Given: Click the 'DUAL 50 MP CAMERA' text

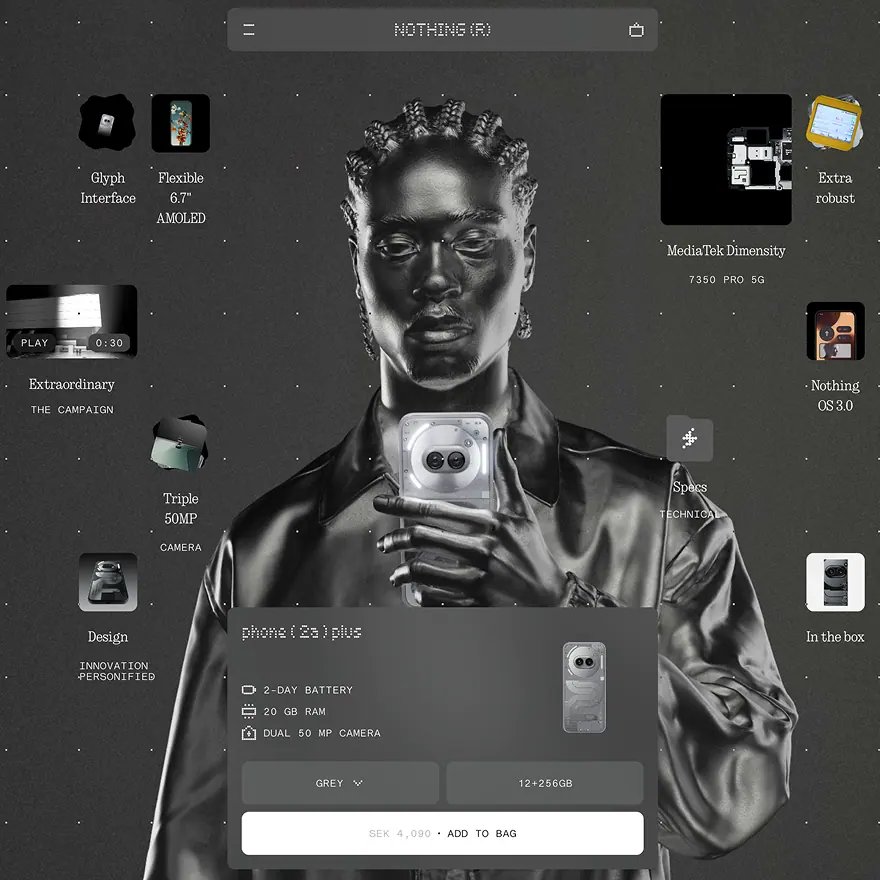Looking at the screenshot, I should (x=322, y=733).
